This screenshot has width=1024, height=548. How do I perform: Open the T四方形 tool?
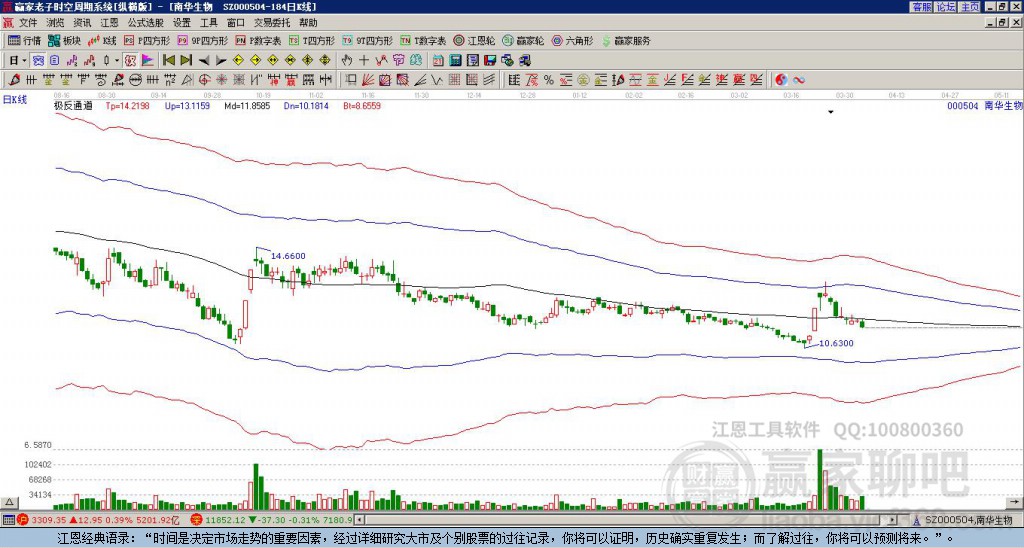(x=312, y=40)
